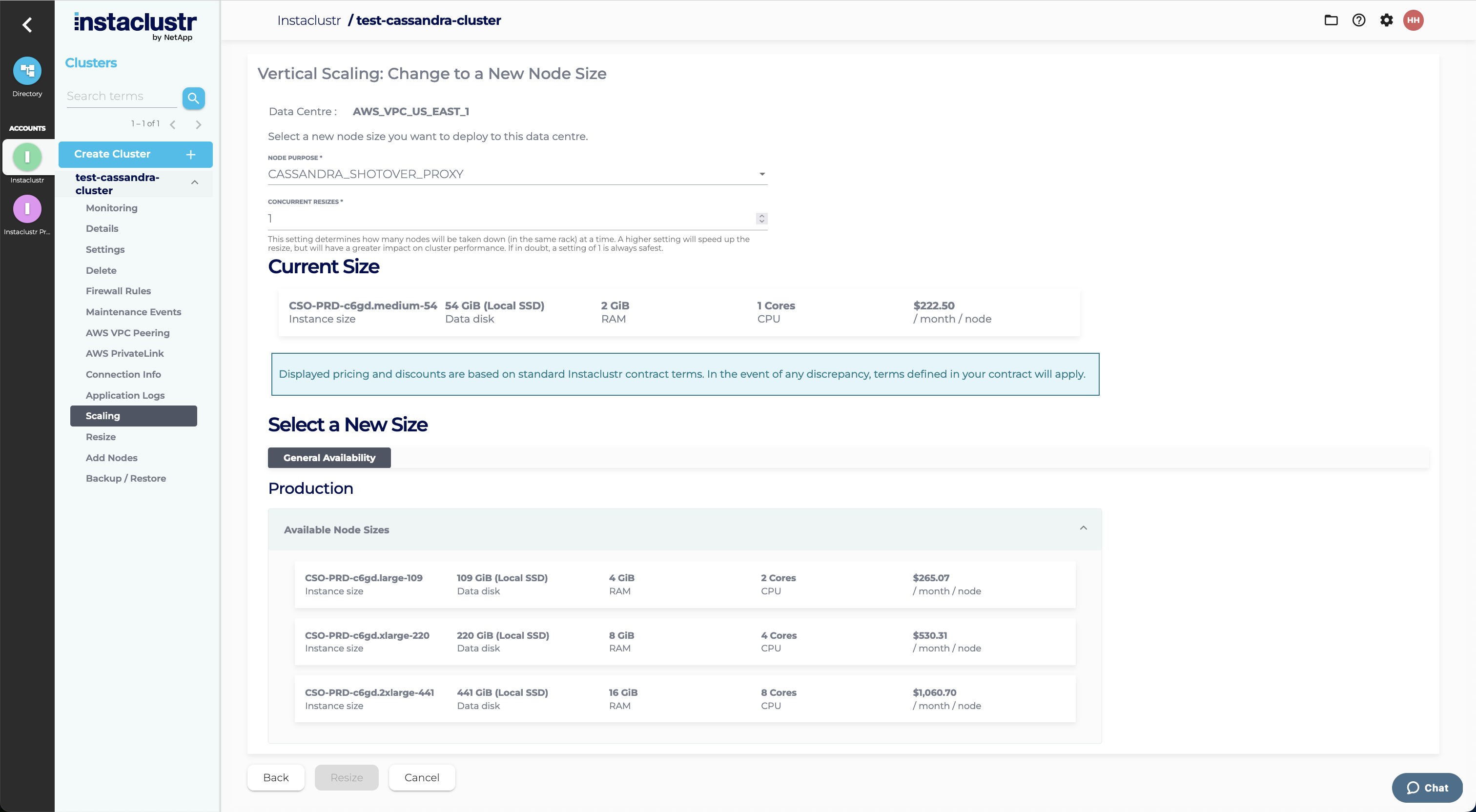Go to next page of clusters
This screenshot has width=1476, height=812.
[198, 124]
